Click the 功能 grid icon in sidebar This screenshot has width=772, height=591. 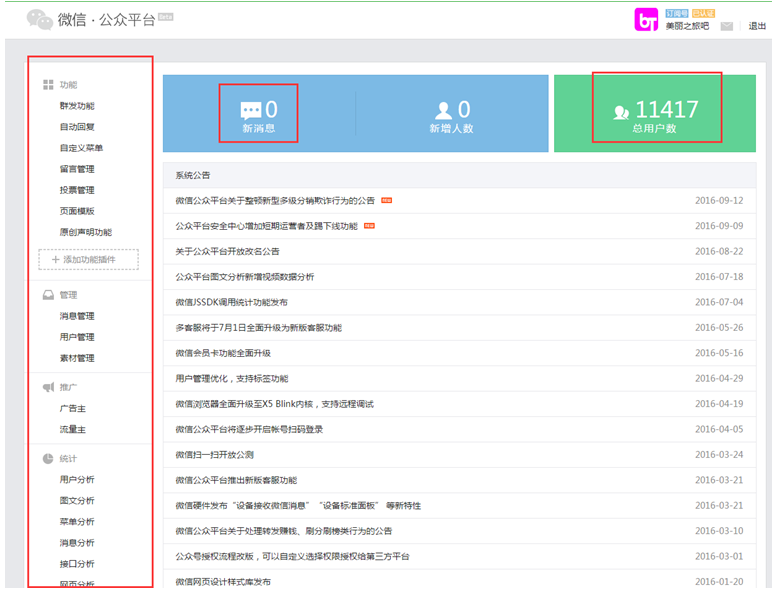coord(48,85)
